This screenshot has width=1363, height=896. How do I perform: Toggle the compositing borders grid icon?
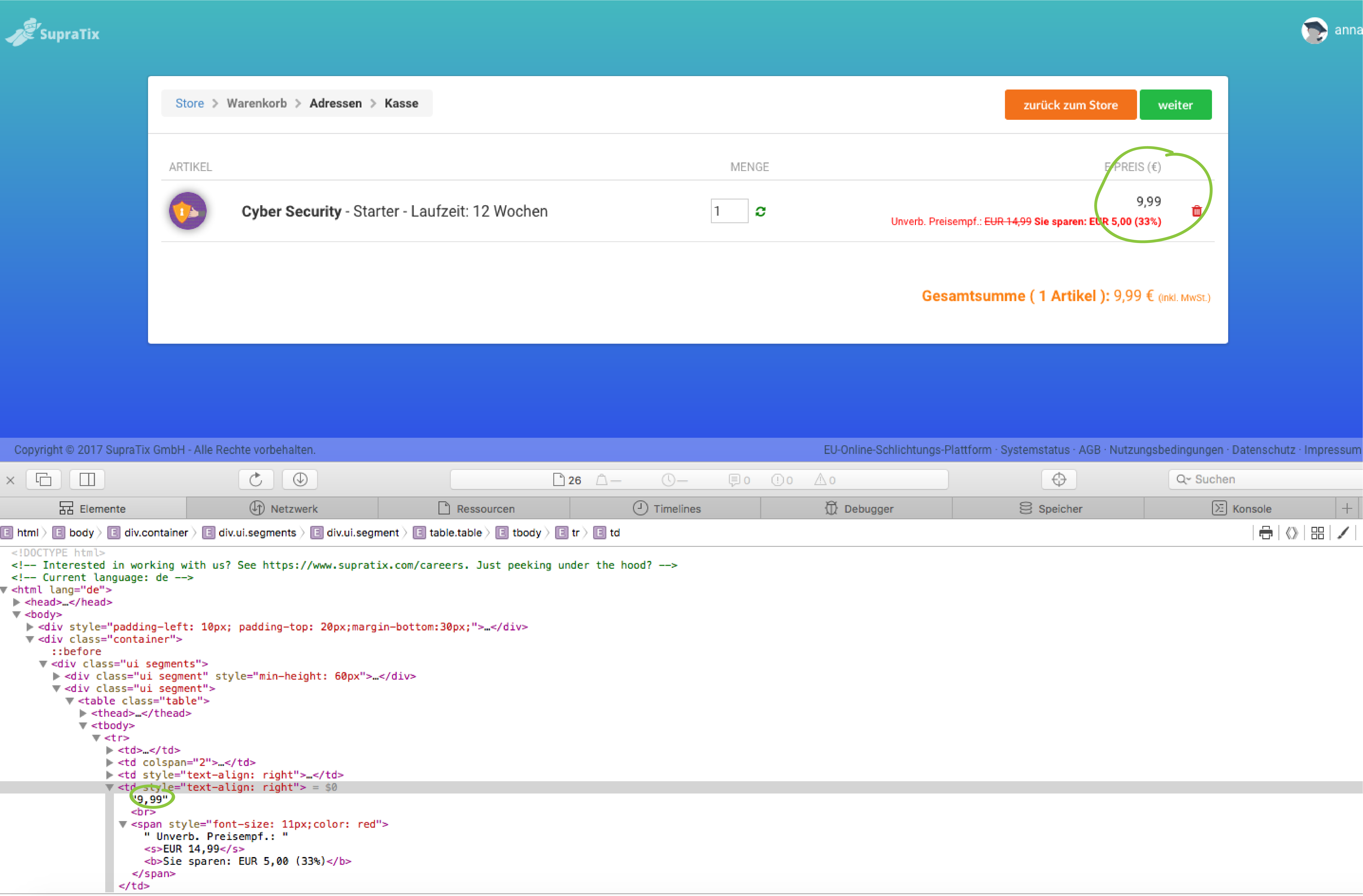pos(1317,532)
